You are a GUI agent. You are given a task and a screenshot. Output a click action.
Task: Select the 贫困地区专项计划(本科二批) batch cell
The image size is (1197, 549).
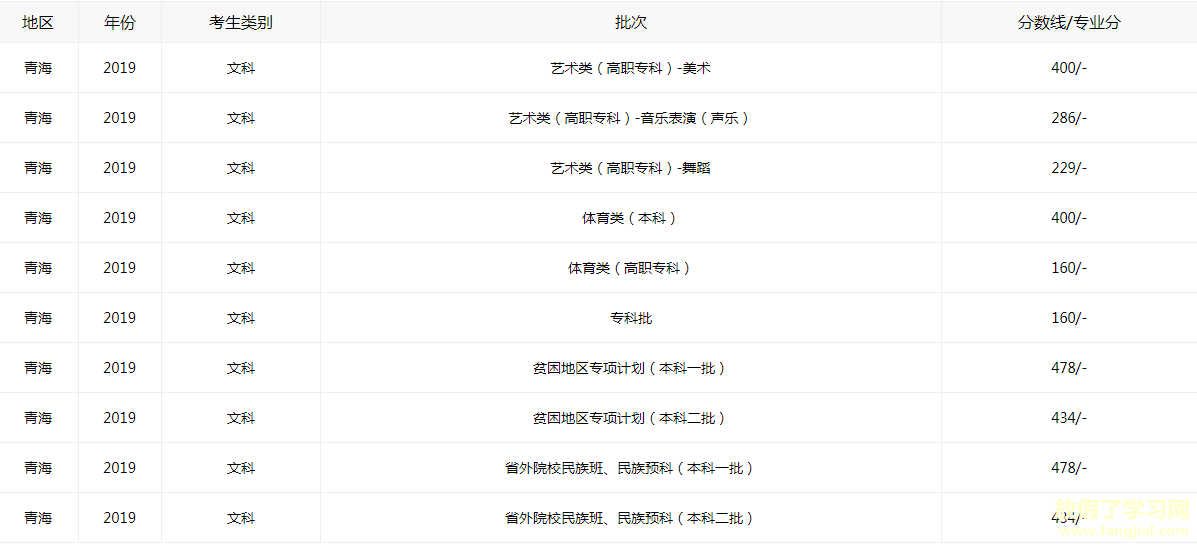tap(631, 418)
